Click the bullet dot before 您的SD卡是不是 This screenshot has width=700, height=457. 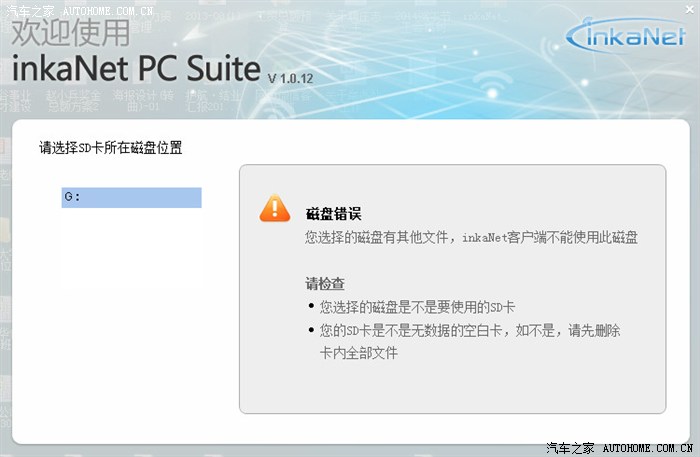[x=311, y=330]
